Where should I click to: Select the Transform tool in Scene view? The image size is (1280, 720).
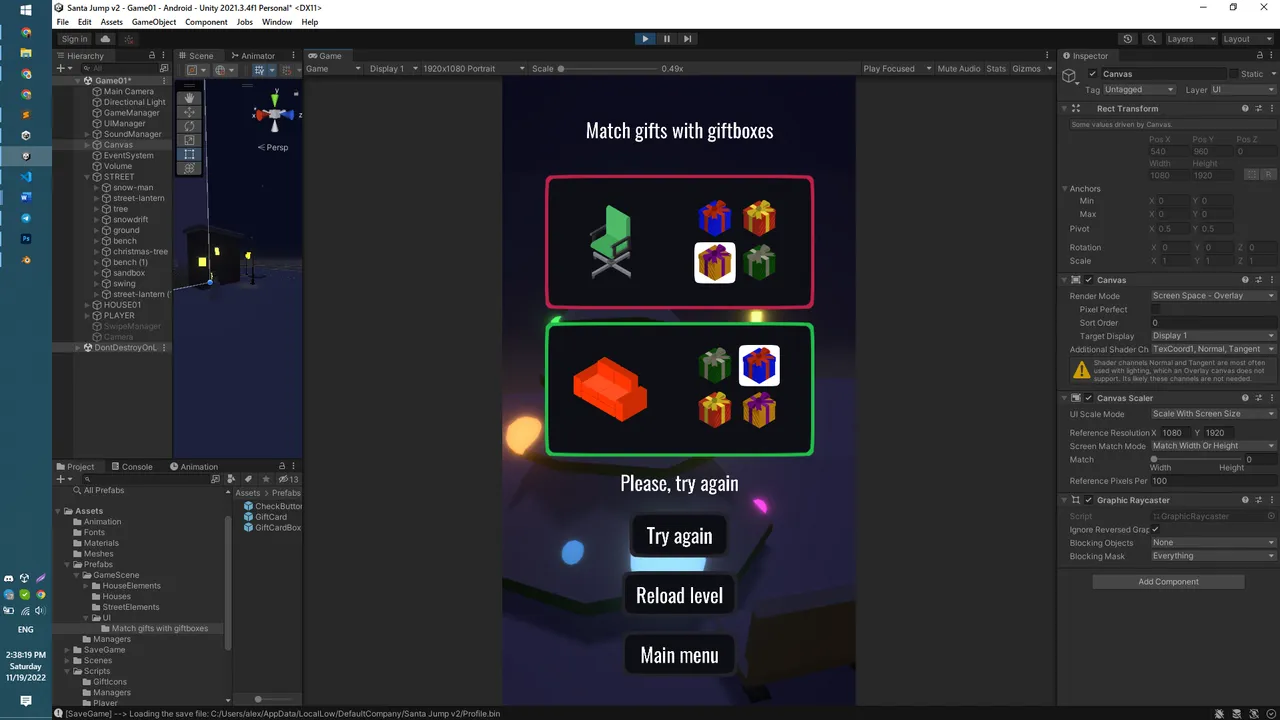click(189, 169)
